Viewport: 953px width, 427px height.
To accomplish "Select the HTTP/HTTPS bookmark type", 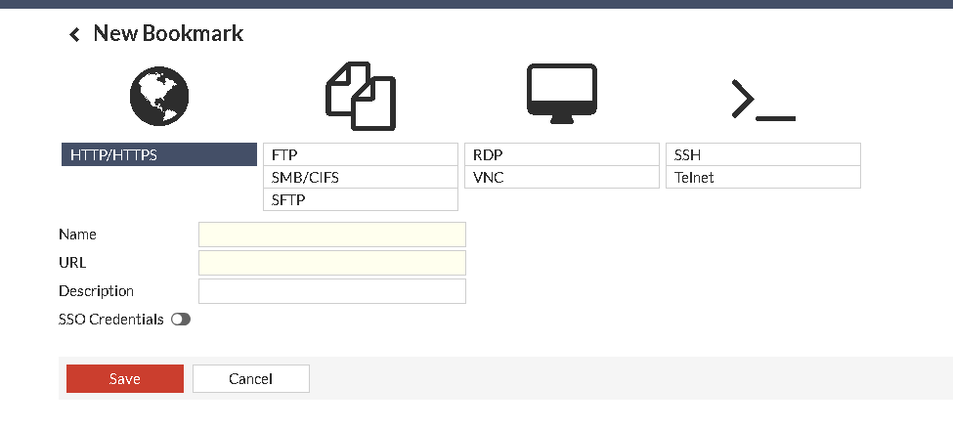I will 159,155.
